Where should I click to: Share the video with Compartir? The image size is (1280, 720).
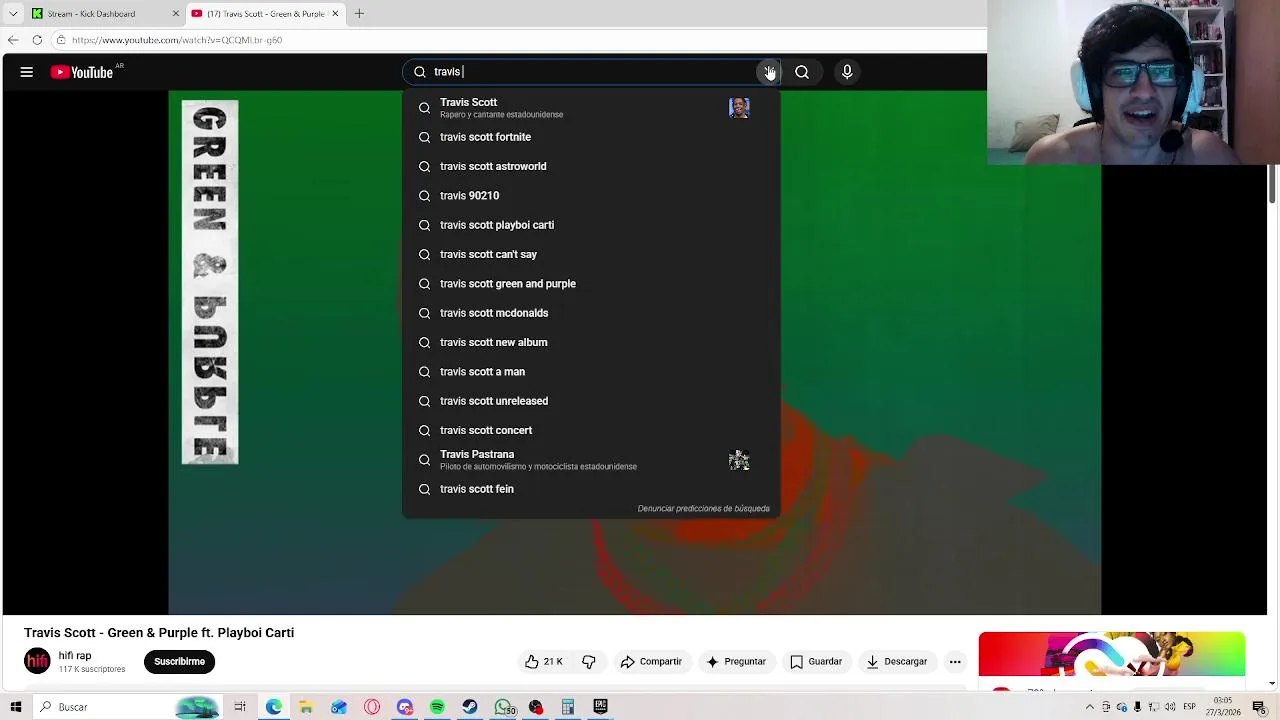651,661
